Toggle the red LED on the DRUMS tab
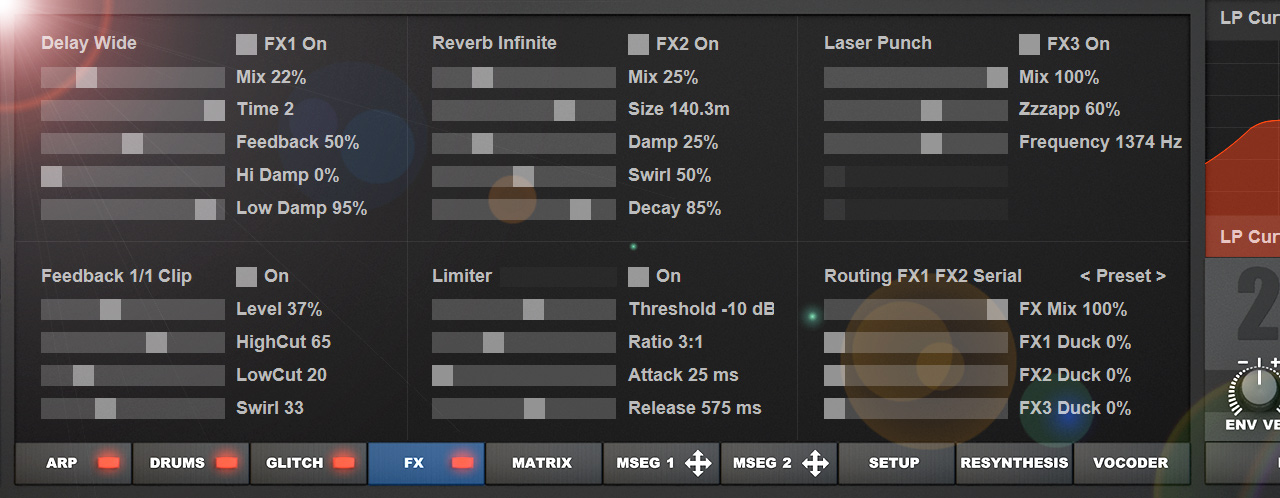 (x=226, y=463)
